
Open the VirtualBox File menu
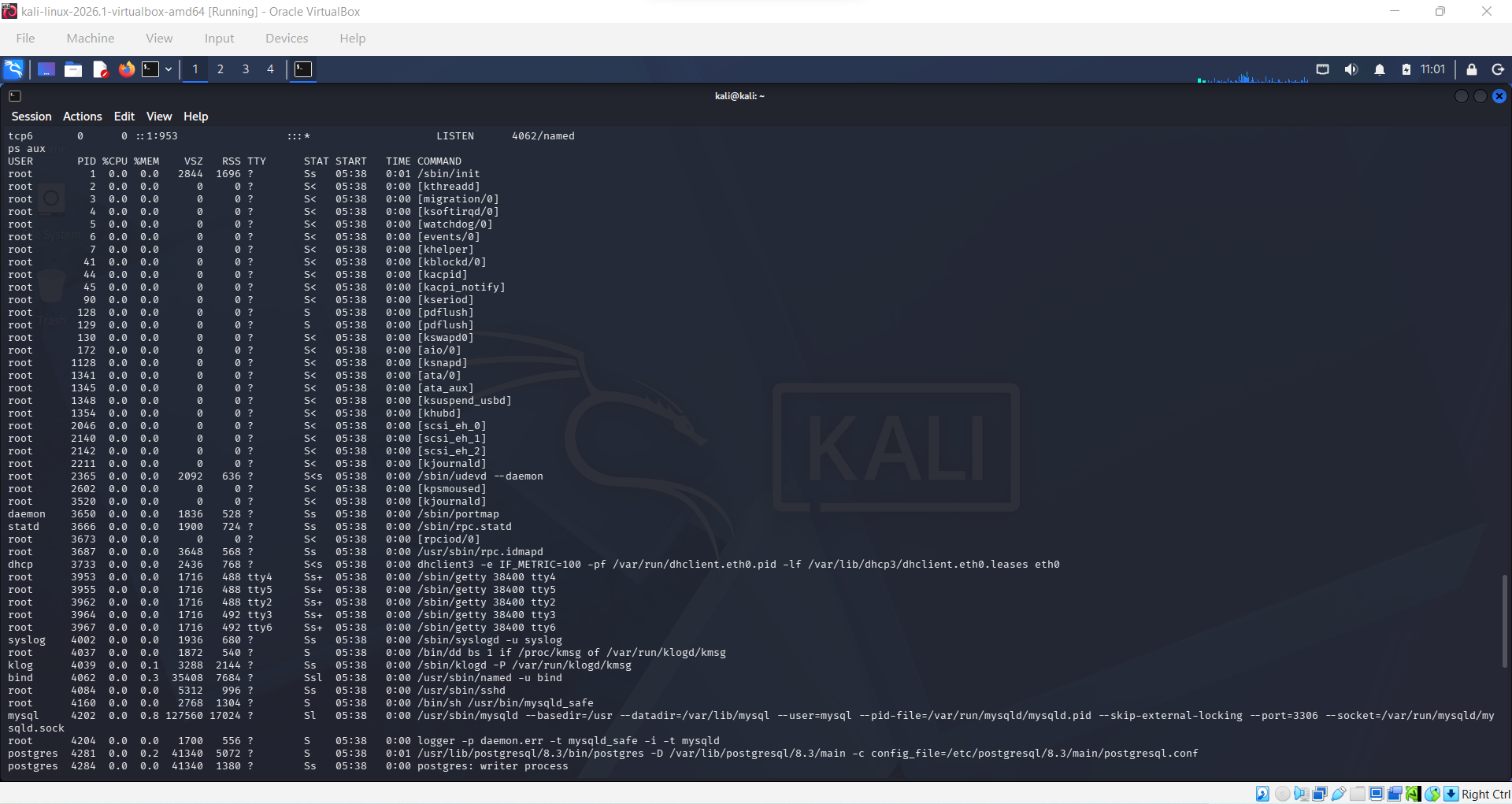(25, 39)
